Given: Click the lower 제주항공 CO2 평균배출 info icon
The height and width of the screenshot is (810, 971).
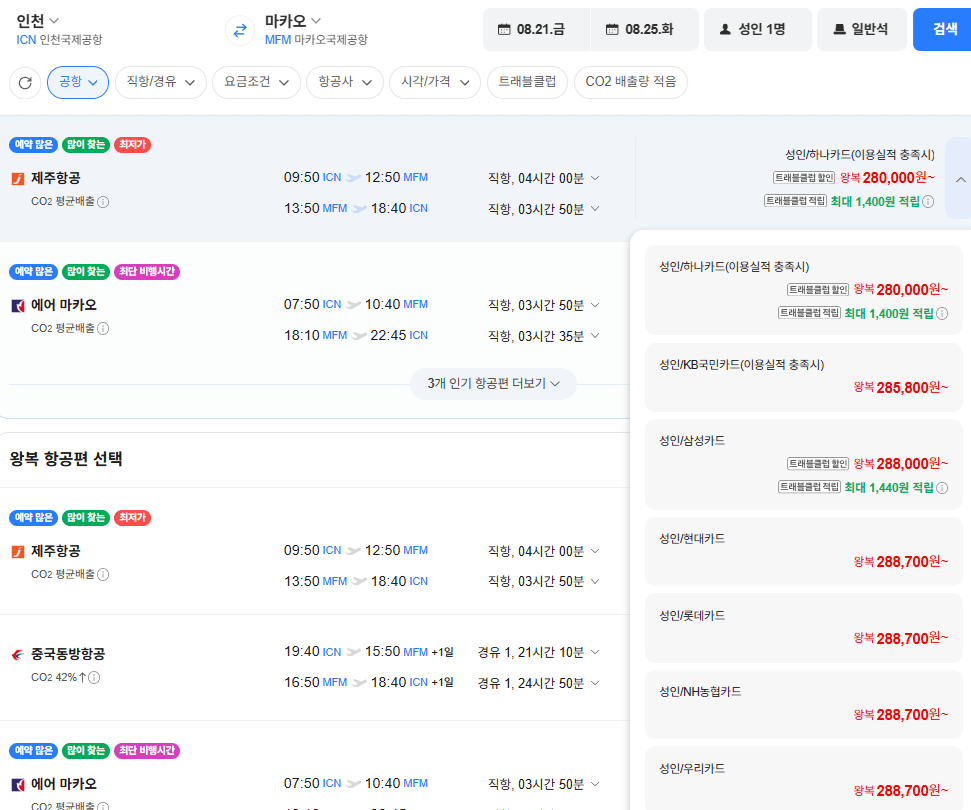Looking at the screenshot, I should click(103, 575).
